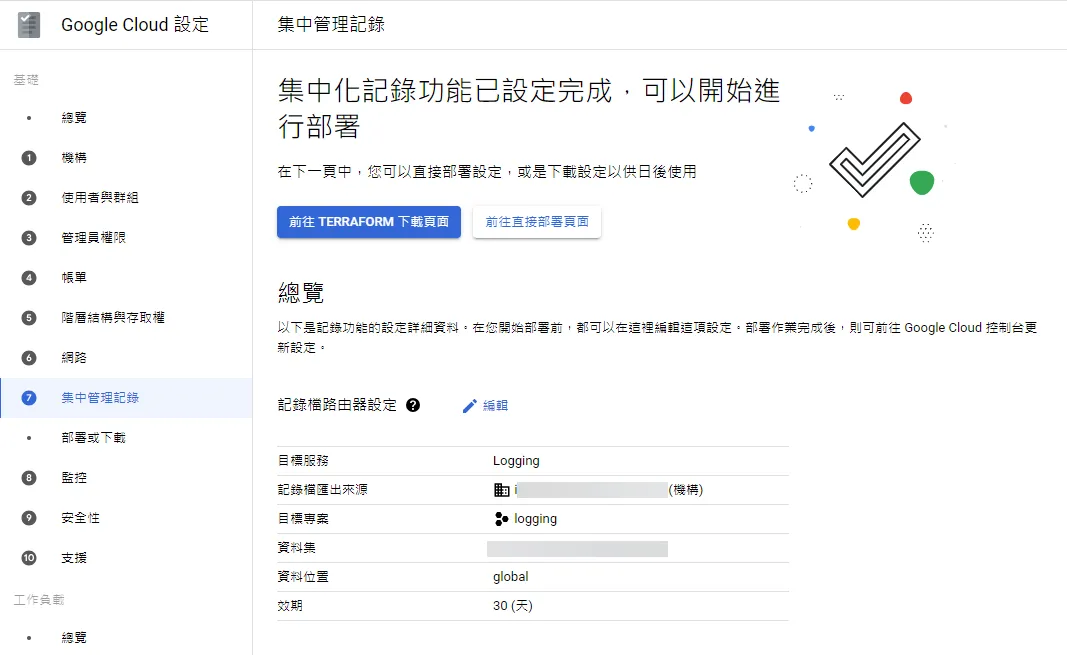Click 前往 TERRAFORM 下載頁面 button
The height and width of the screenshot is (655, 1067).
coord(369,222)
